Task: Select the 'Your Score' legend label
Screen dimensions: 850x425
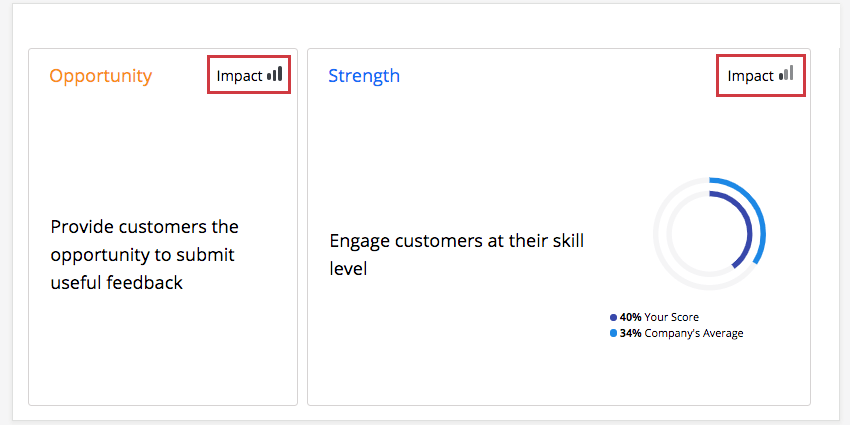Action: coord(672,318)
